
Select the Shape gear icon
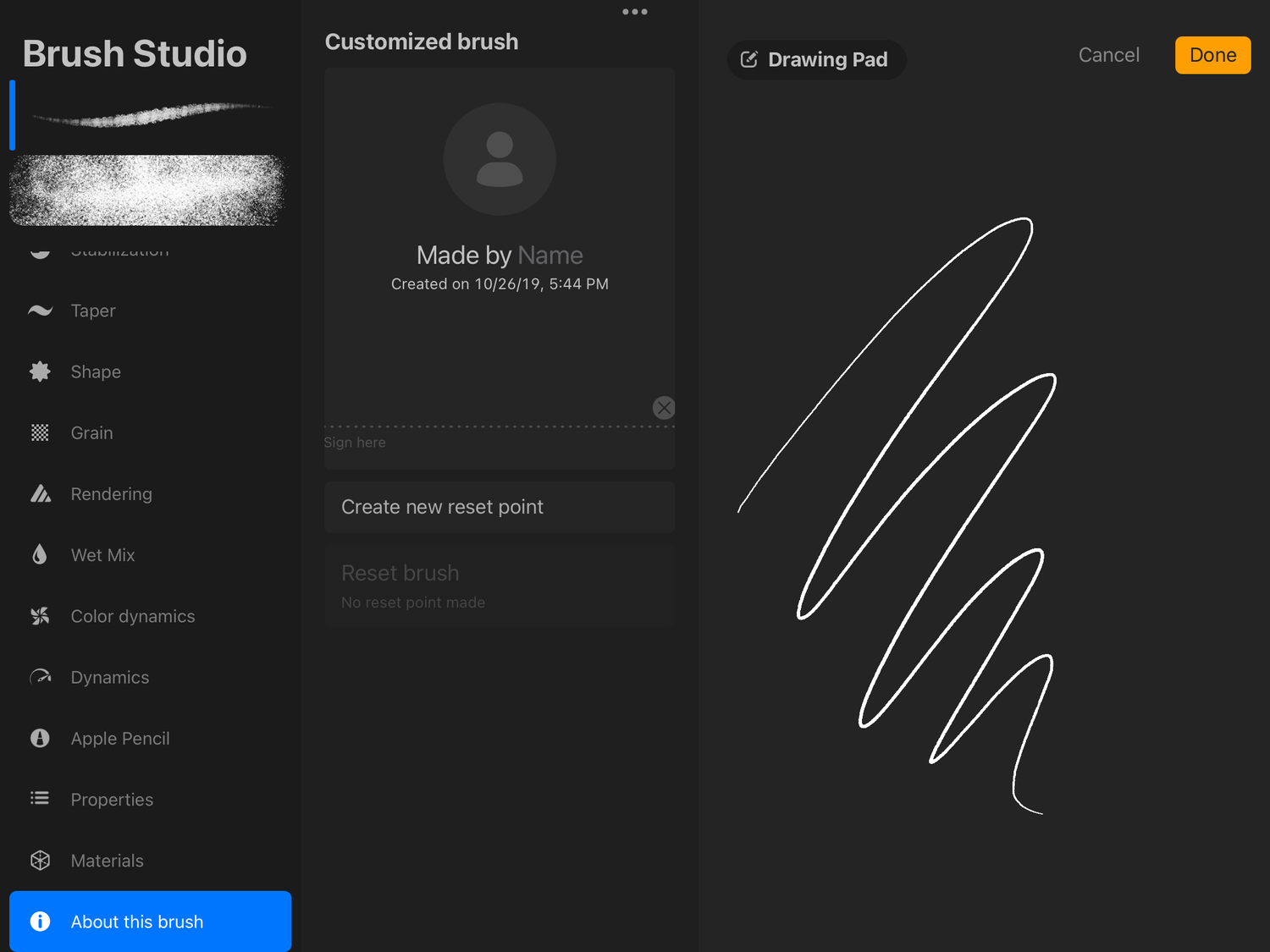coord(40,371)
